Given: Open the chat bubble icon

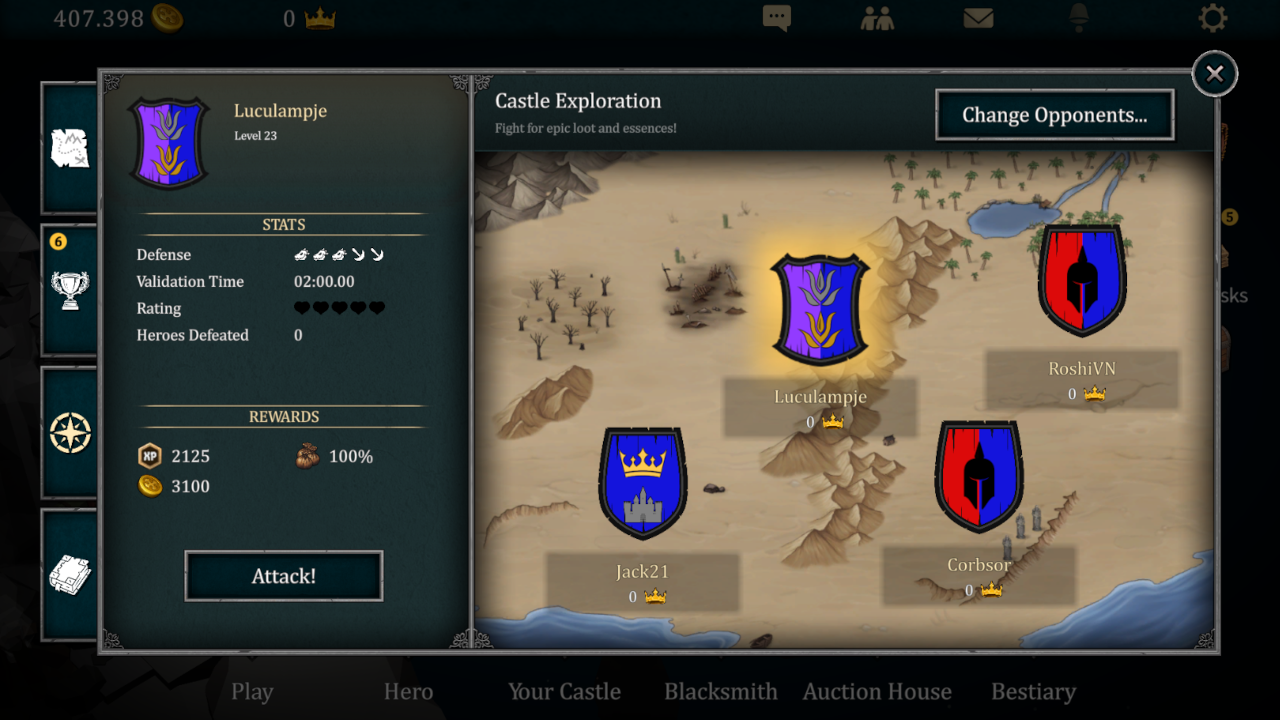Looking at the screenshot, I should click(x=777, y=18).
